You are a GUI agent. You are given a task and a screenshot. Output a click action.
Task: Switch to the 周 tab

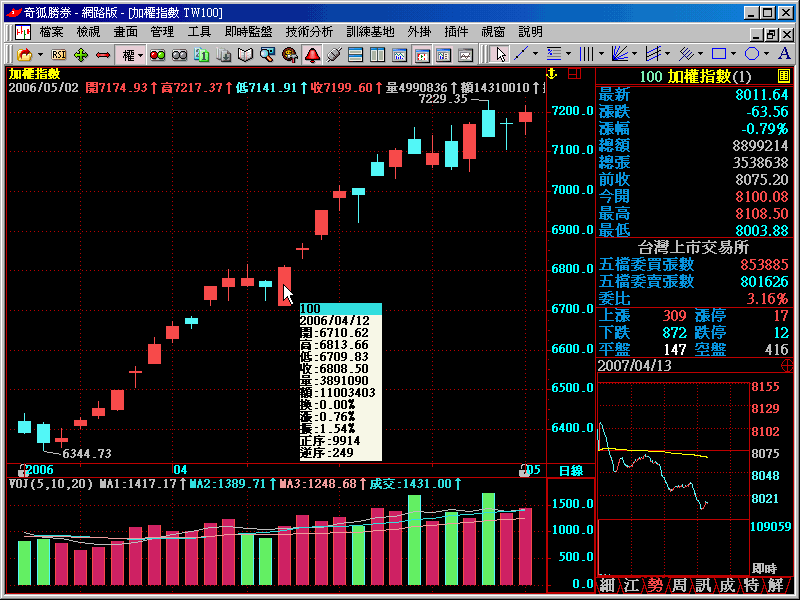pos(679,585)
